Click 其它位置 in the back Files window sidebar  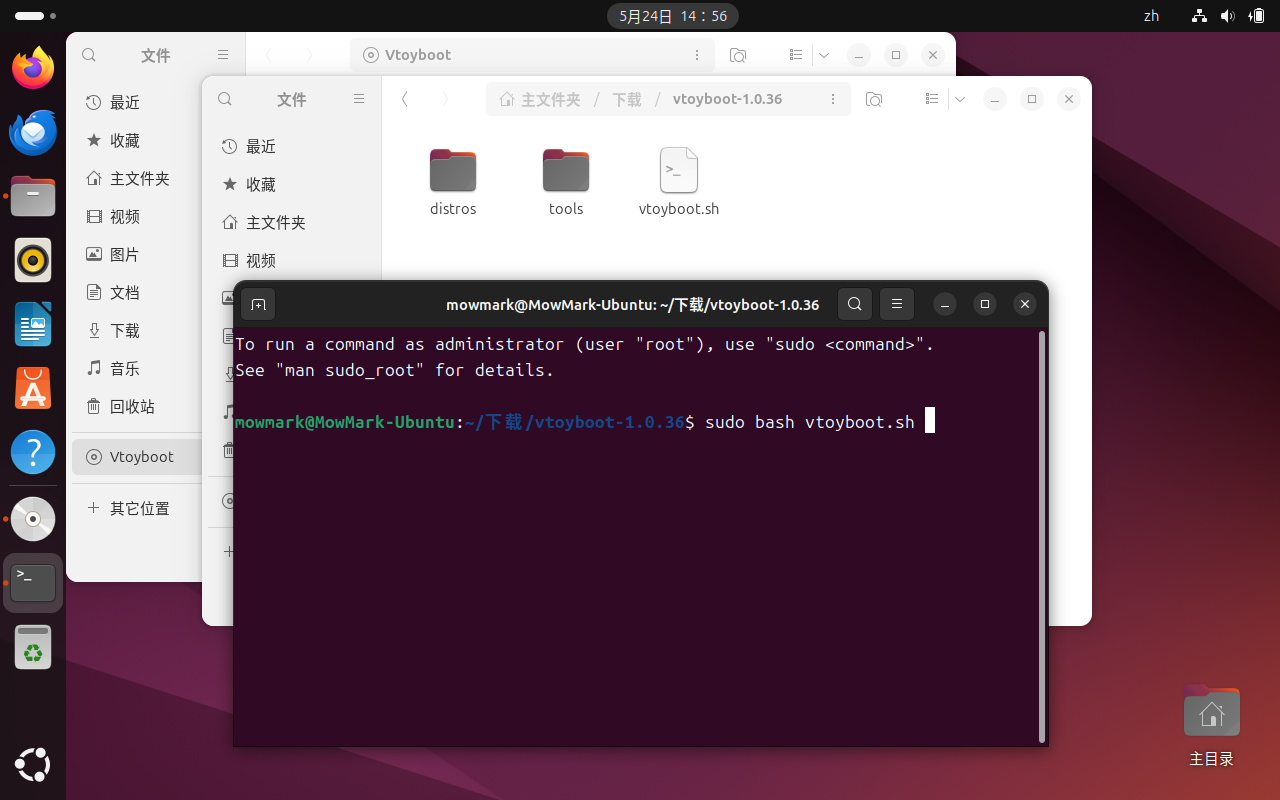click(x=137, y=509)
